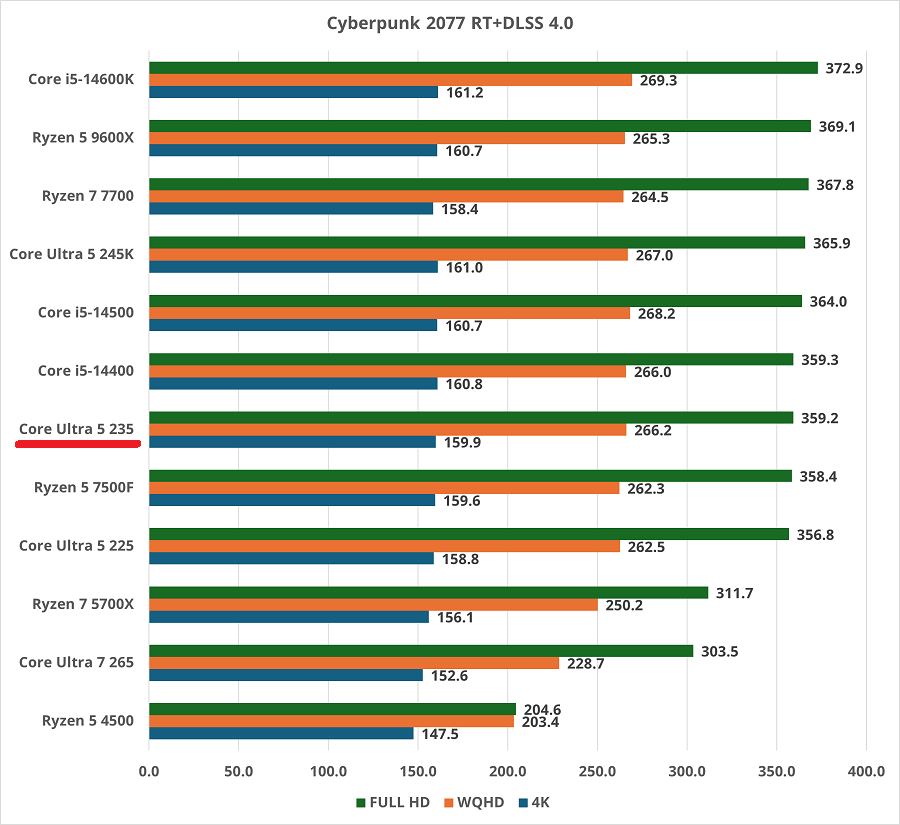Viewport: 900px width, 825px height.
Task: Click the 158.4 value label
Action: [x=460, y=210]
